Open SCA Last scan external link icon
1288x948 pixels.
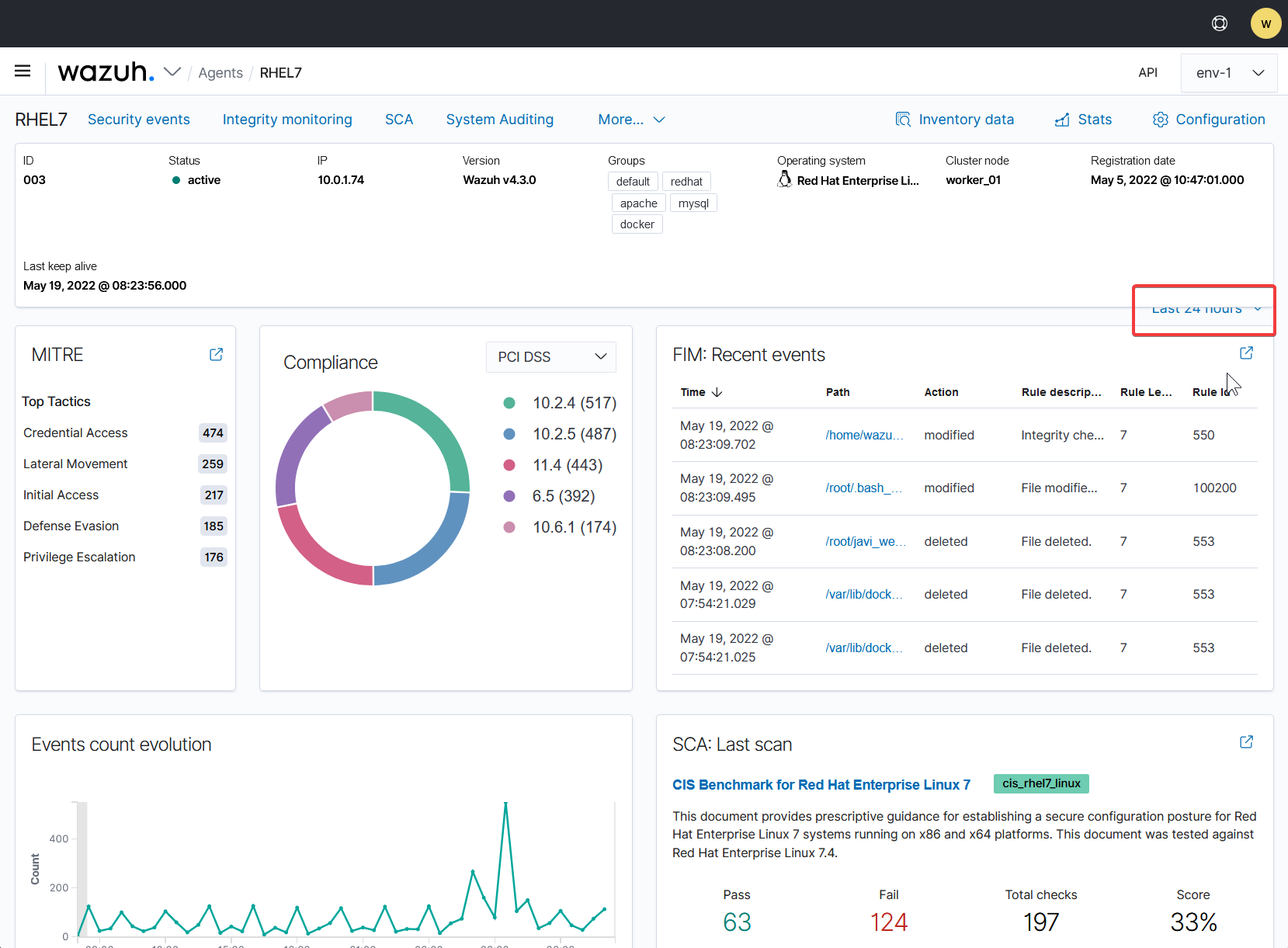pyautogui.click(x=1246, y=742)
